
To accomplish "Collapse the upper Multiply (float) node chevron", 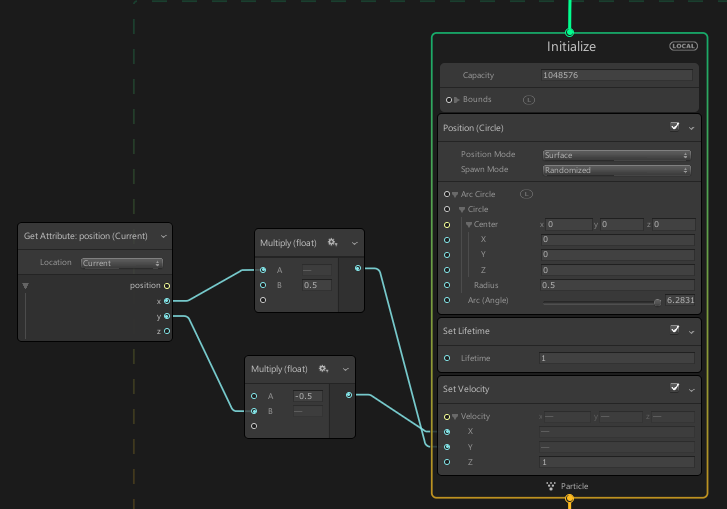I will pyautogui.click(x=355, y=243).
